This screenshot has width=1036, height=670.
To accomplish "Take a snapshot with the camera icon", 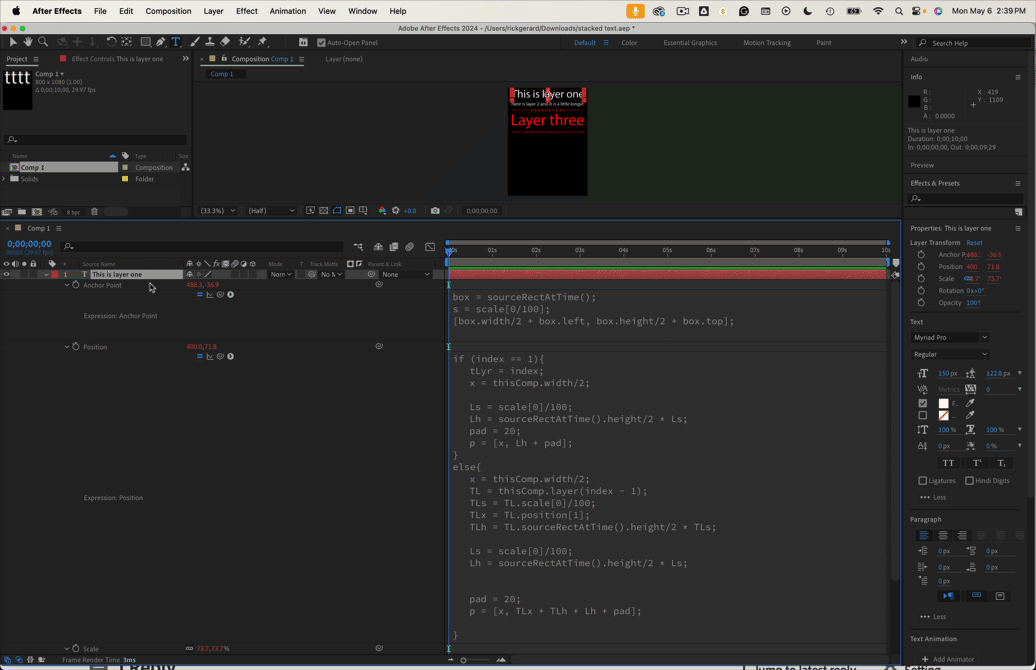I will (435, 211).
